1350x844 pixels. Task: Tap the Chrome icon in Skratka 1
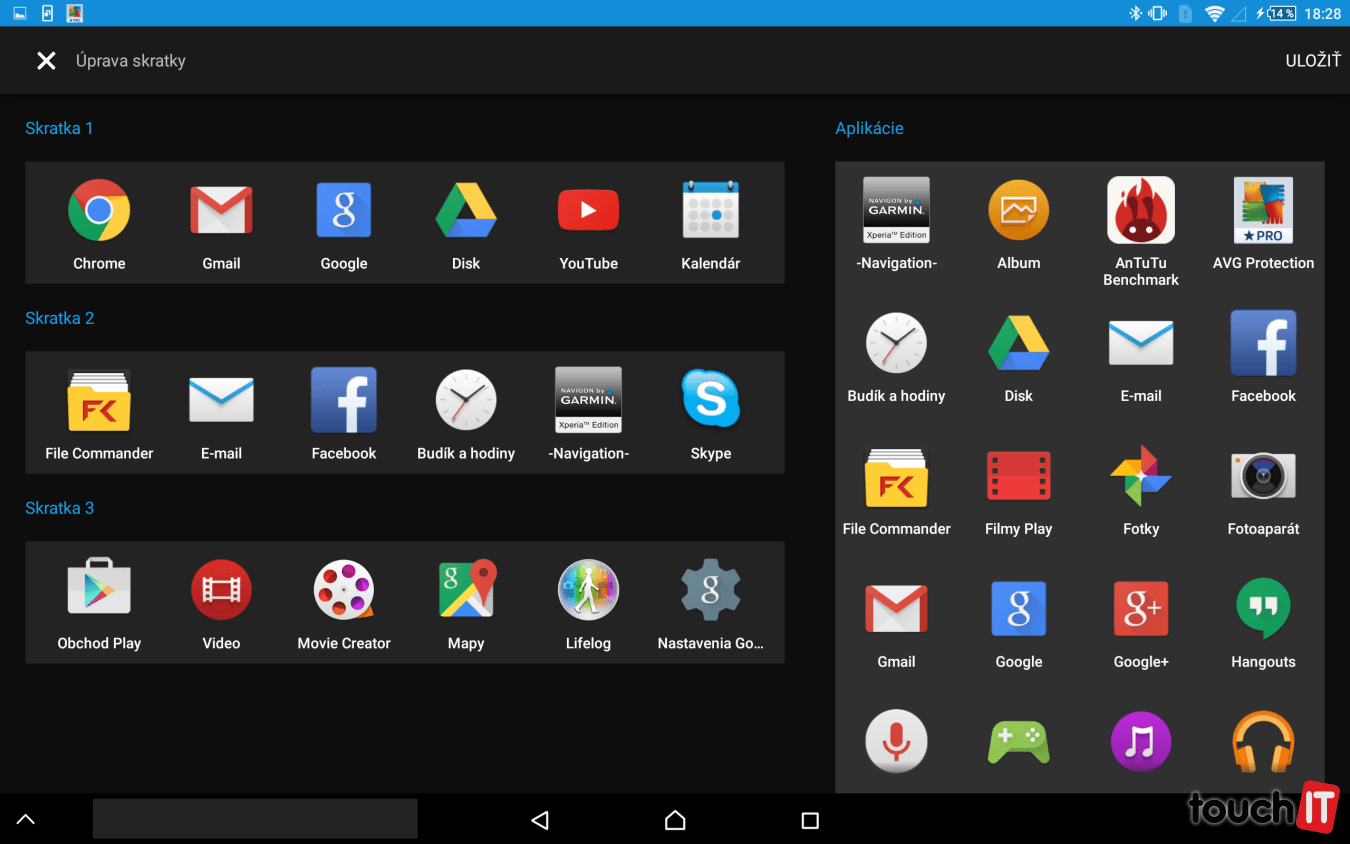99,211
